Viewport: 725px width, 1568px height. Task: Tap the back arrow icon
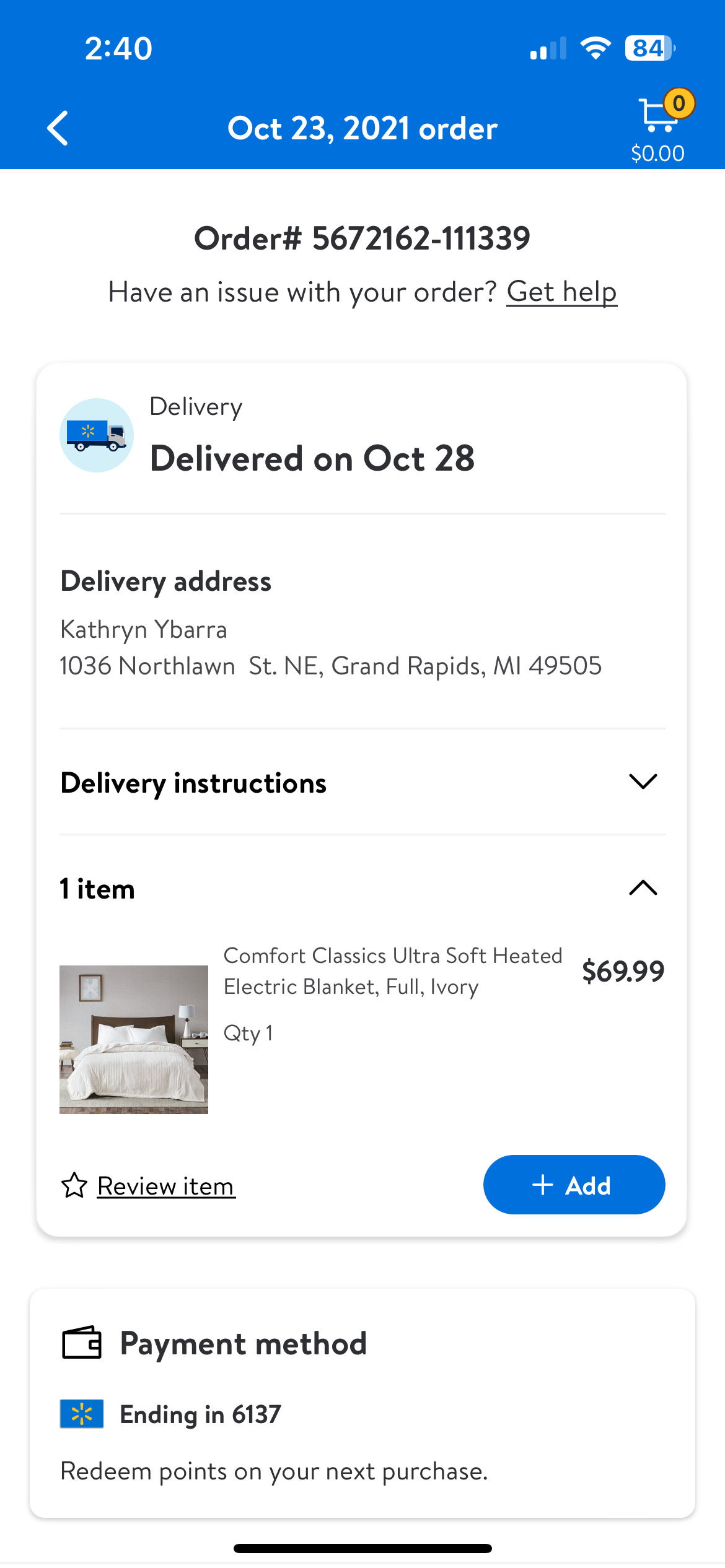58,128
